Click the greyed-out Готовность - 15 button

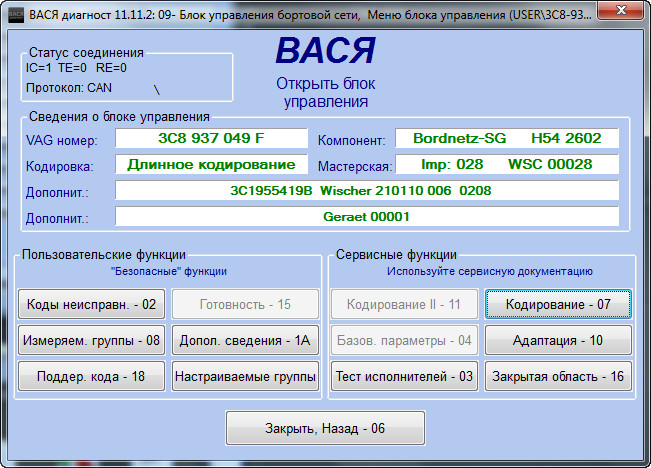point(245,304)
